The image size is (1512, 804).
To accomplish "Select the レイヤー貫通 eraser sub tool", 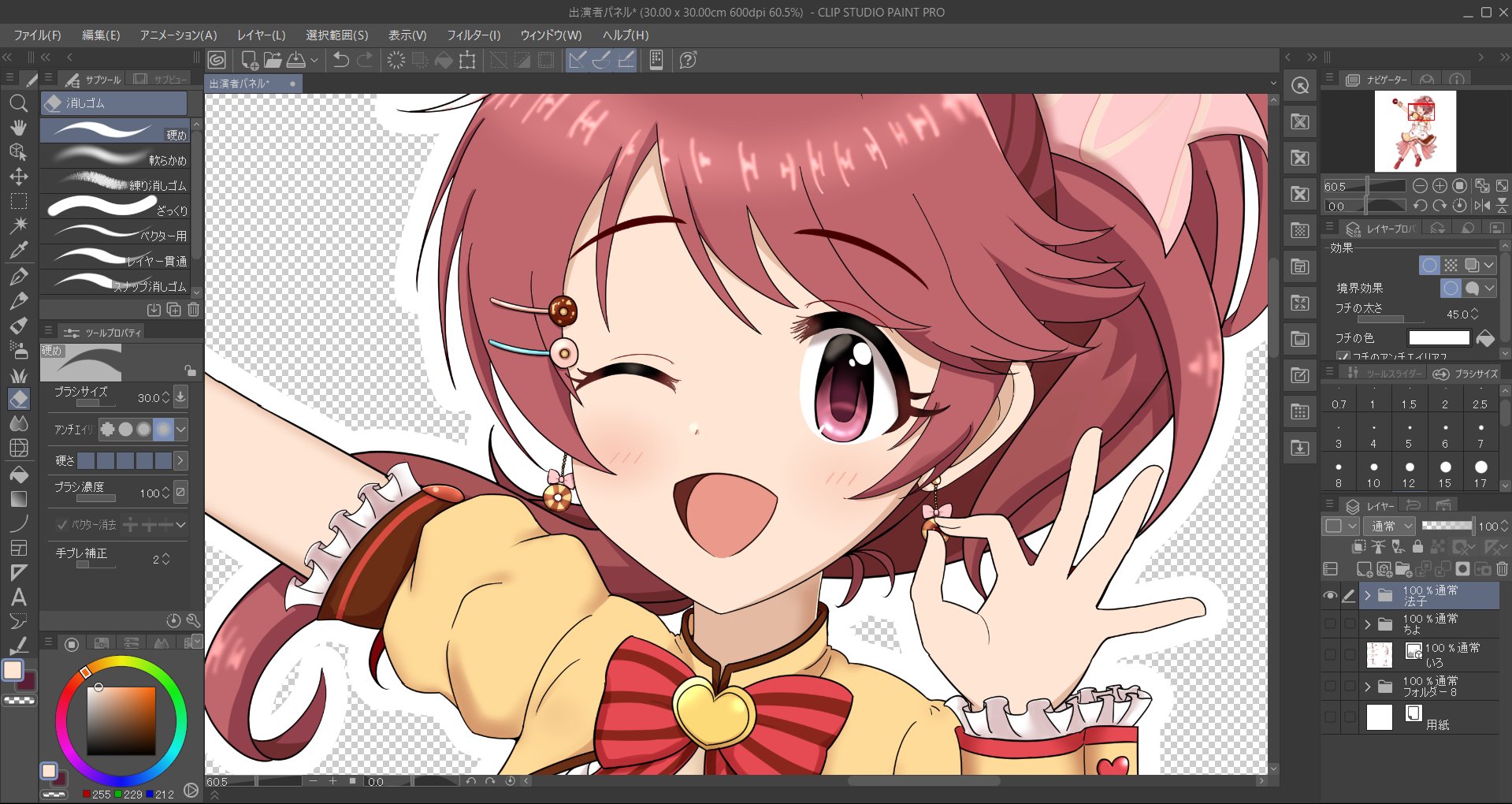I will [x=116, y=257].
